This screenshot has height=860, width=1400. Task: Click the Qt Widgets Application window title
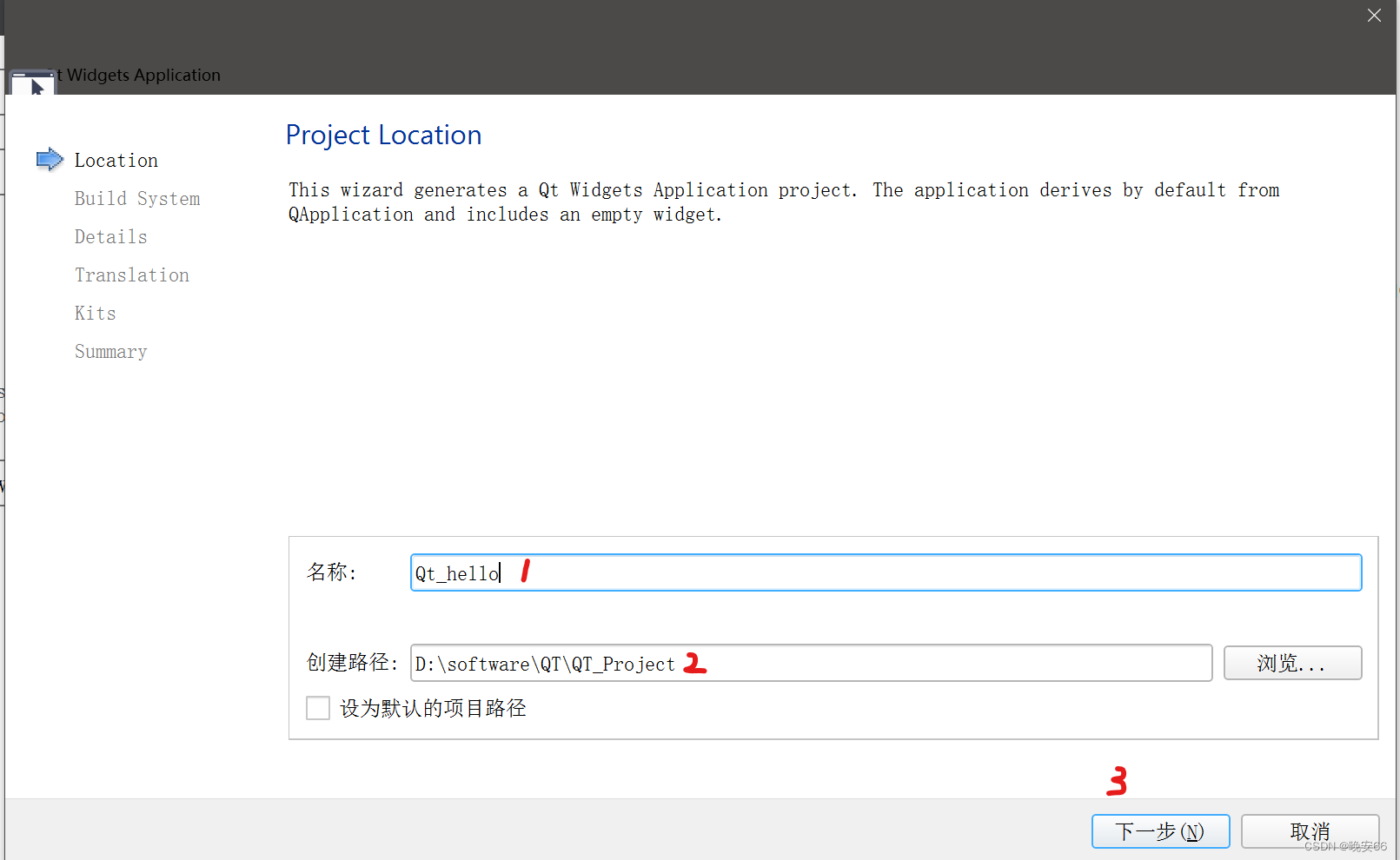tap(139, 75)
